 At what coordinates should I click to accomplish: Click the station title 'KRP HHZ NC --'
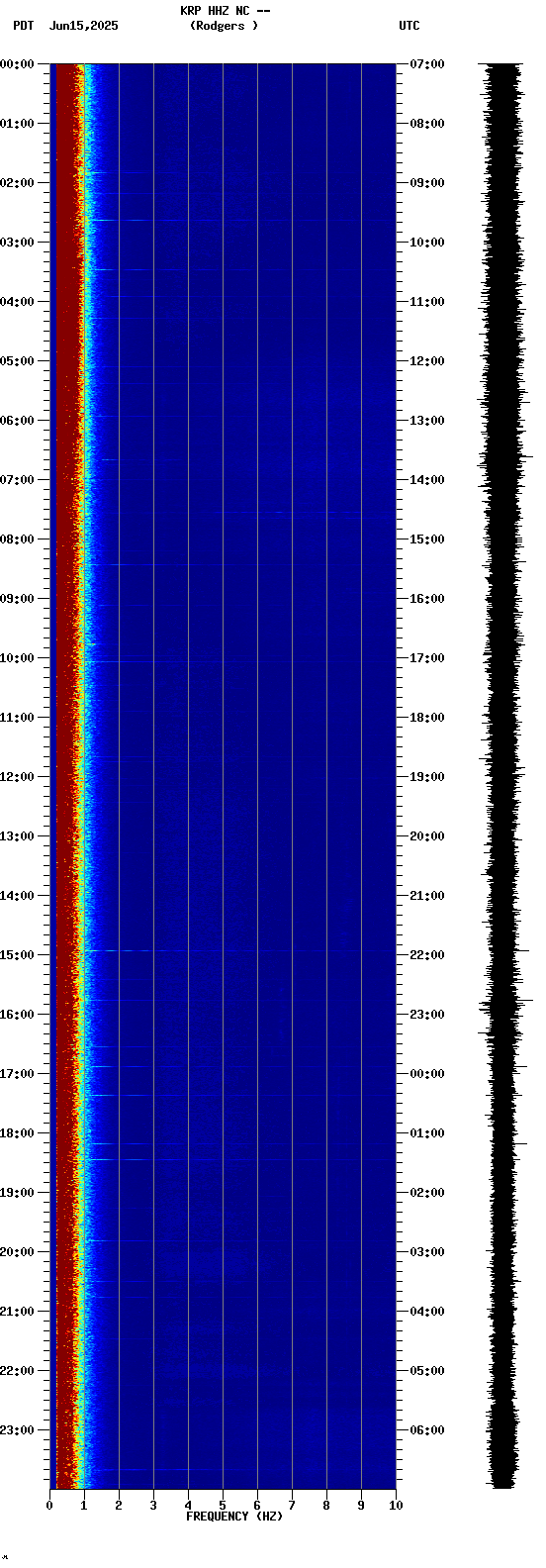[225, 11]
